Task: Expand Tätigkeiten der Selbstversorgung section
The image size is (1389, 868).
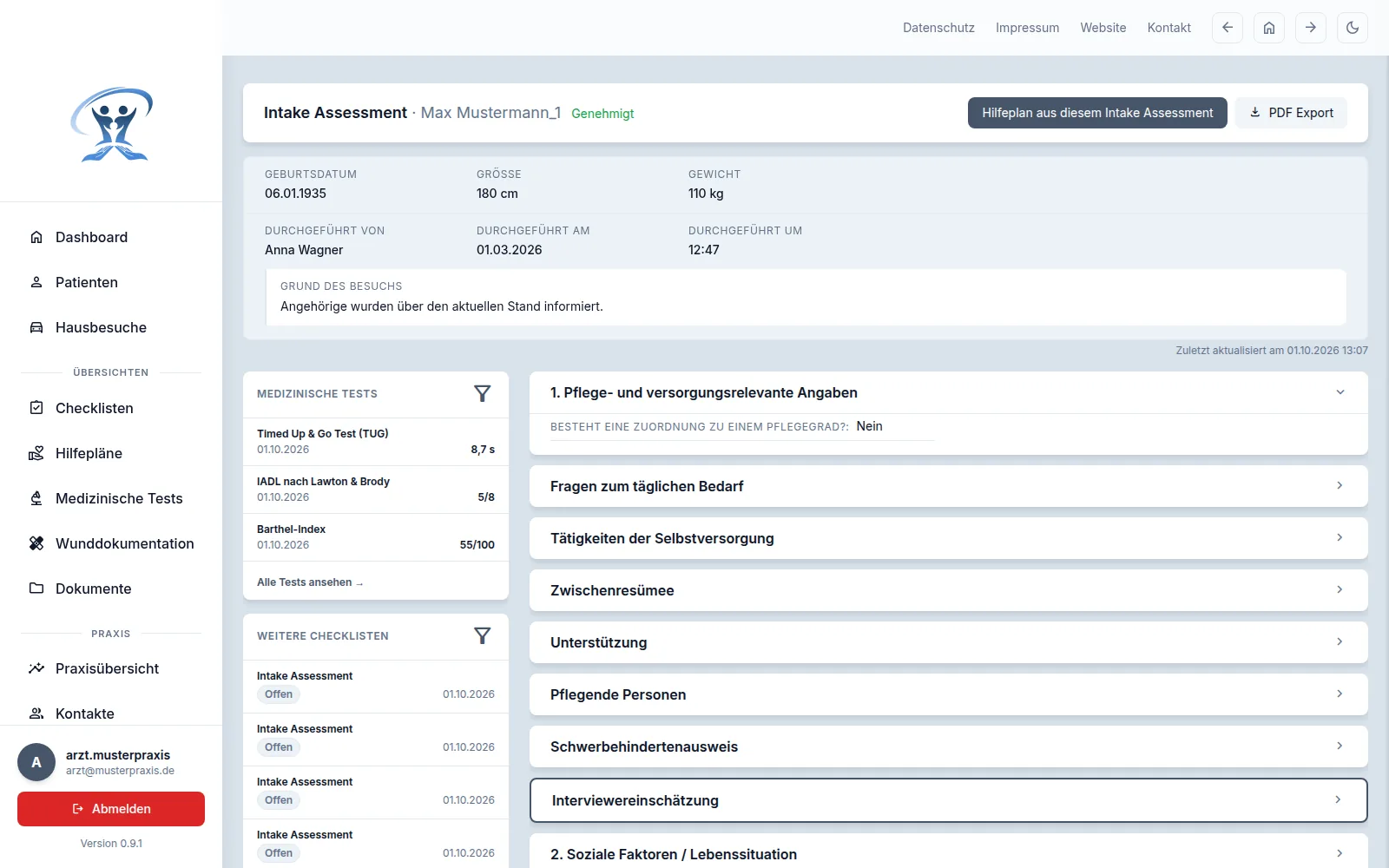Action: tap(948, 538)
